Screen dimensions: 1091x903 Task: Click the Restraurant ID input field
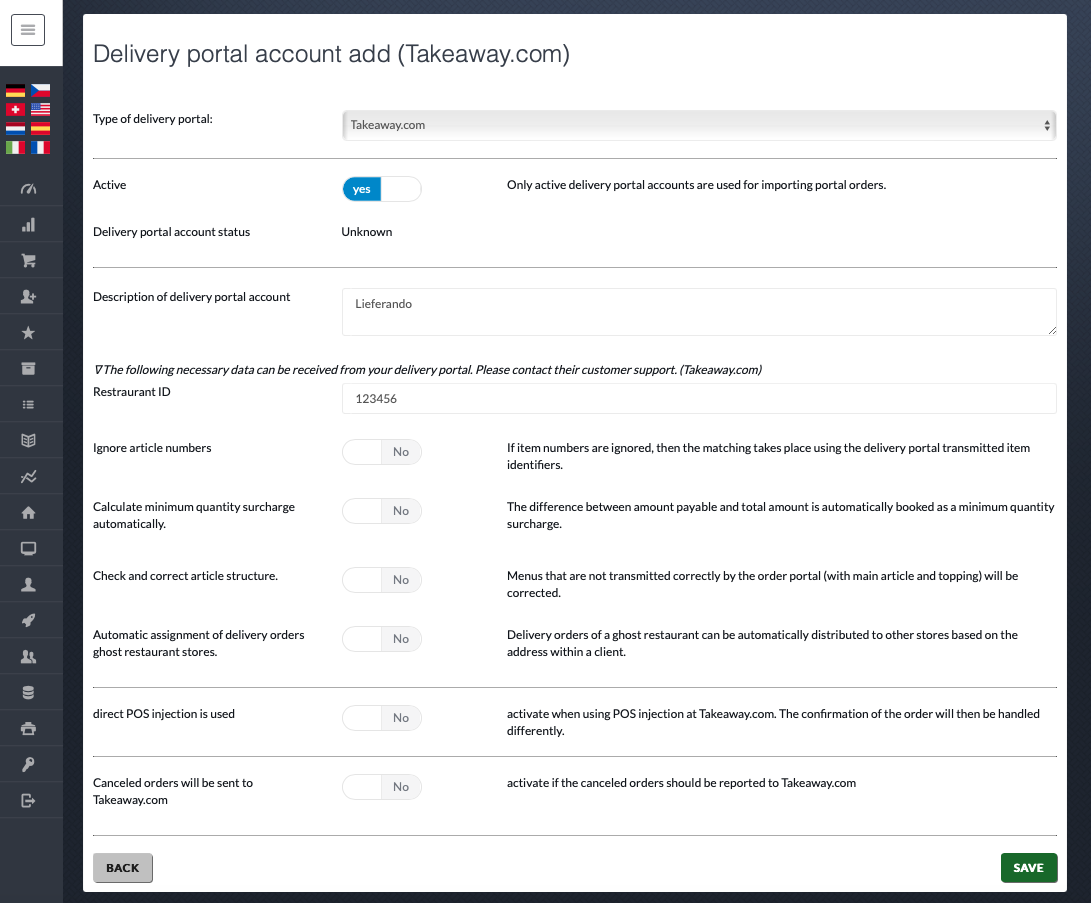pos(698,398)
